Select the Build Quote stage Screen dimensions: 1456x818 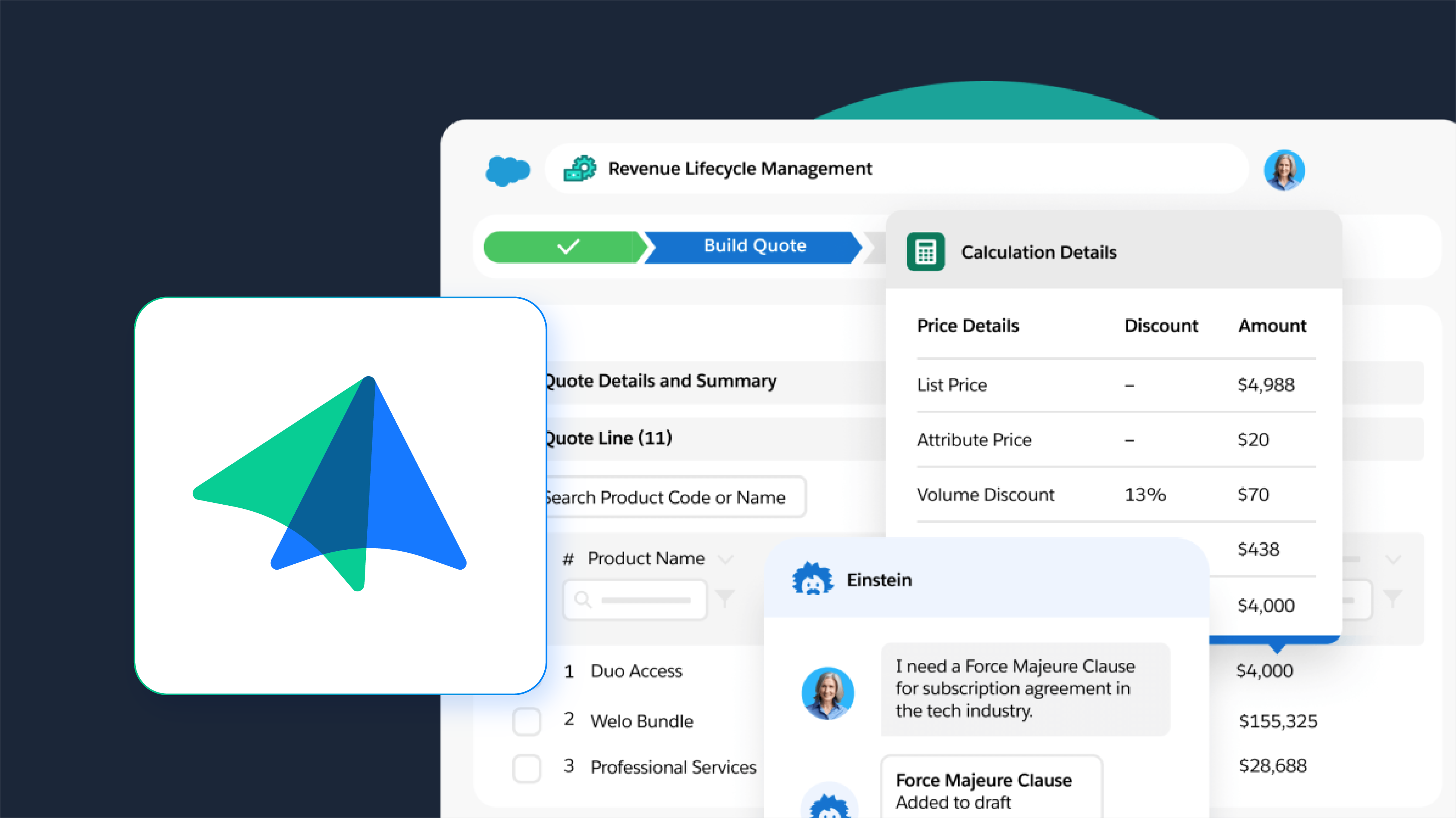tap(753, 247)
